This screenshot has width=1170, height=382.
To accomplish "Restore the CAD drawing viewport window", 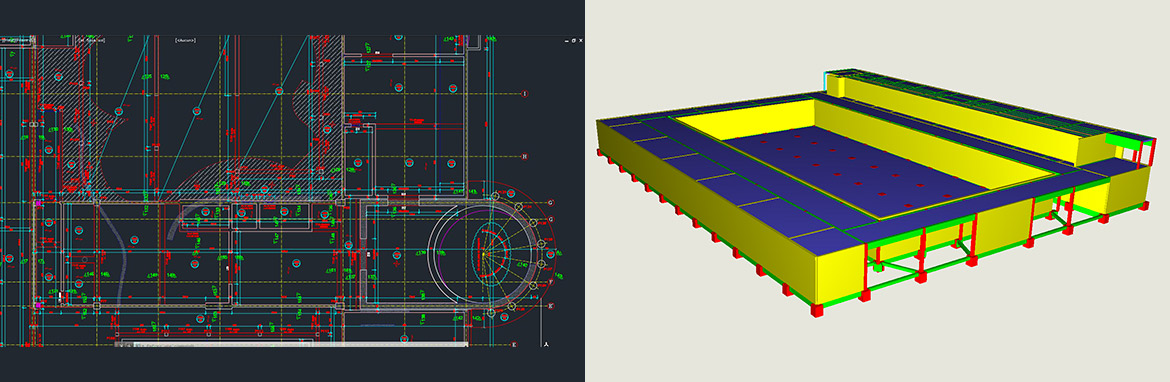I will point(574,40).
